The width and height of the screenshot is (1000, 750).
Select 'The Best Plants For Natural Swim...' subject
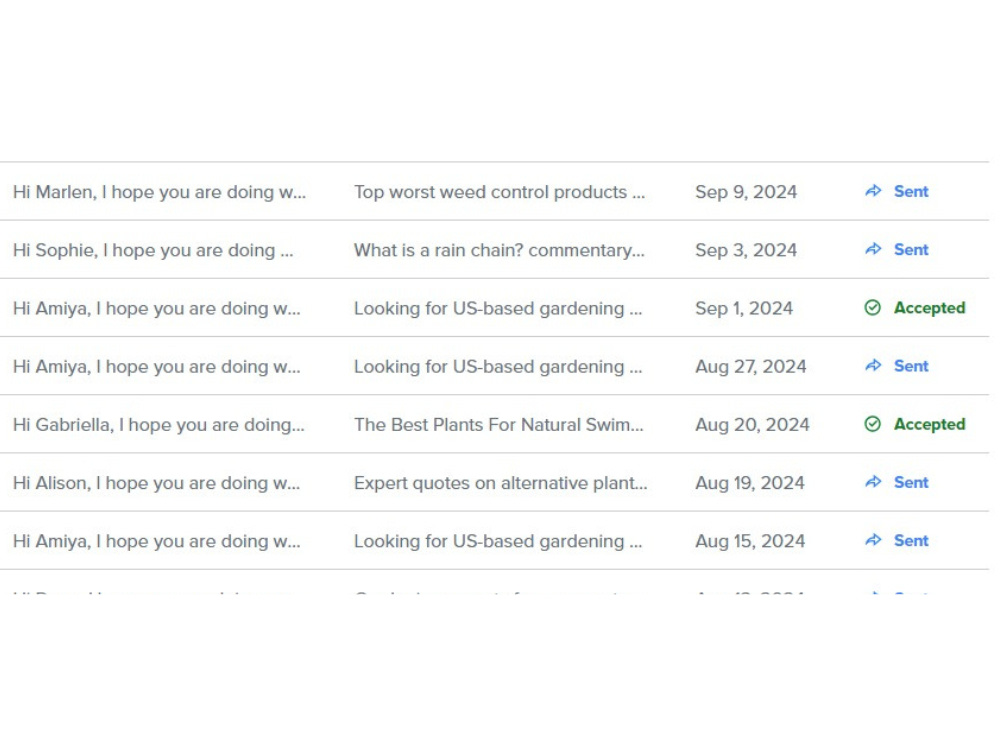point(499,425)
